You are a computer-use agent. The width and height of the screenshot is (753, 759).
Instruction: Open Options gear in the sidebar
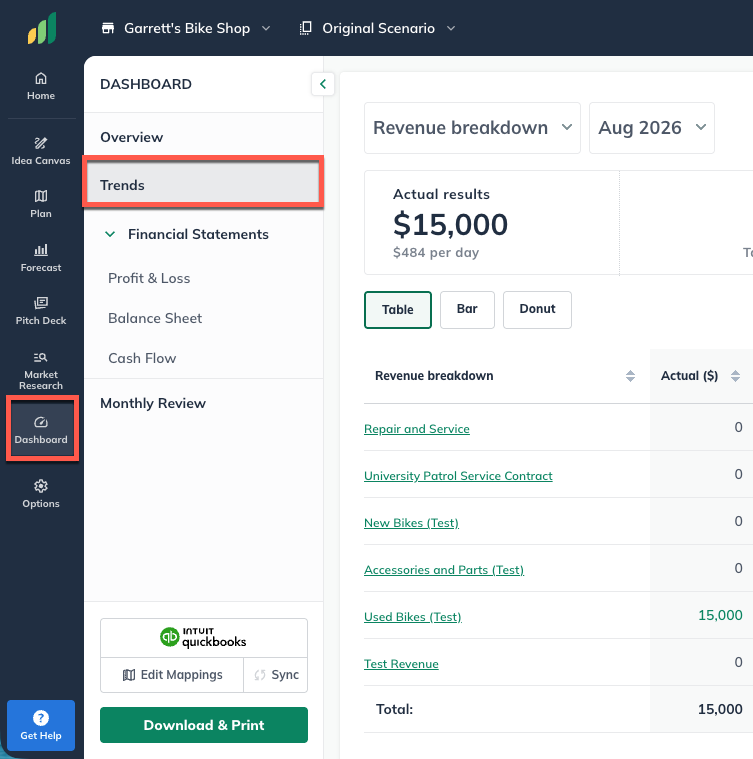(x=41, y=494)
